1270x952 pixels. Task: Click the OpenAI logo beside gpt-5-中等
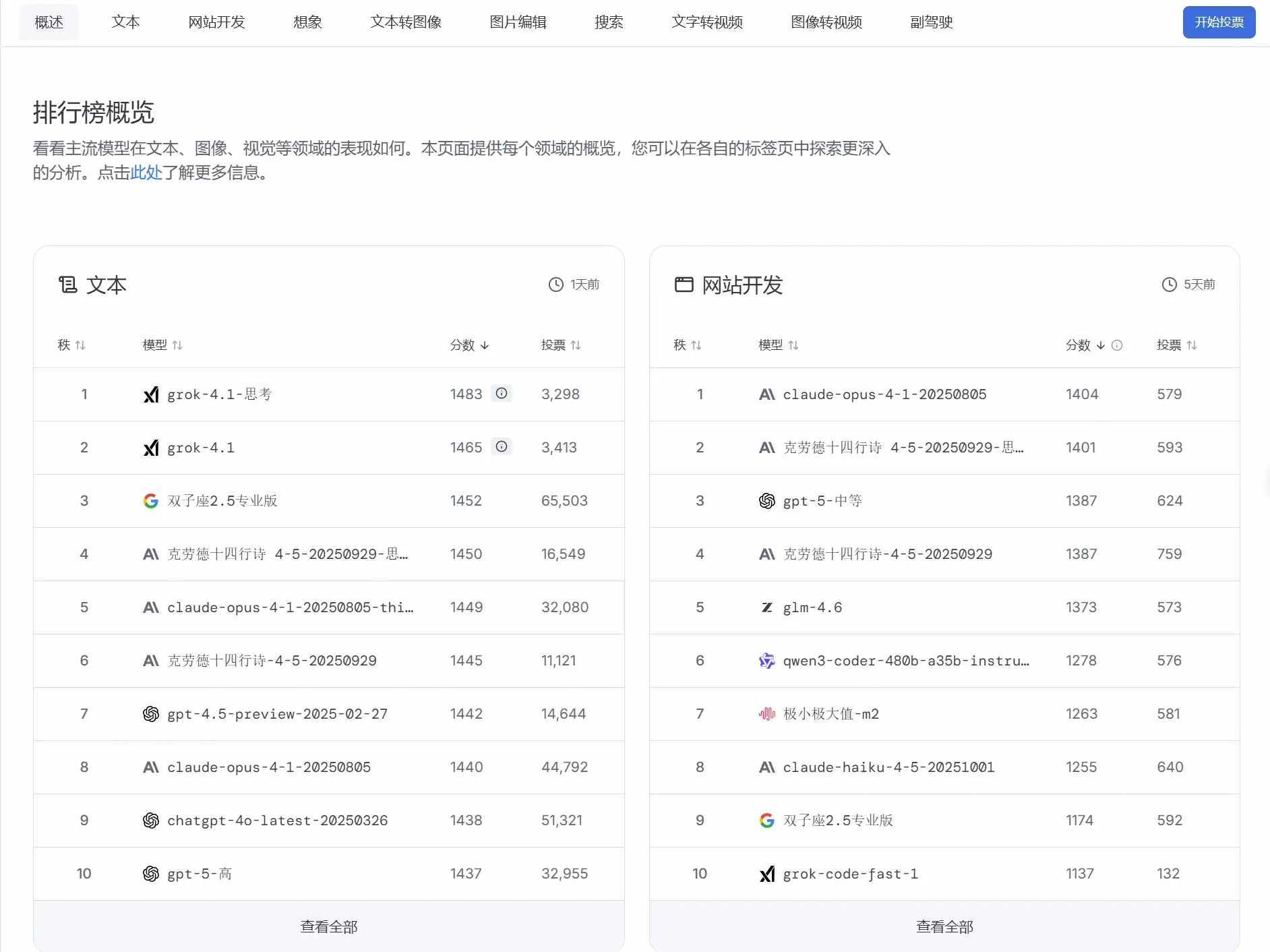coord(766,501)
